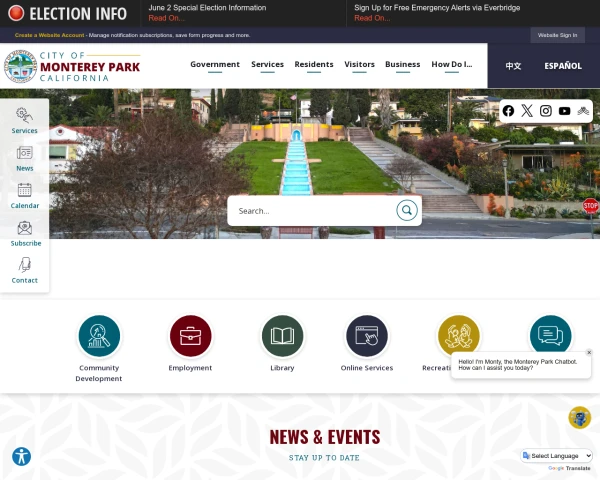Open the YouTube social icon
Viewport: 600px width, 480px height.
tap(564, 111)
